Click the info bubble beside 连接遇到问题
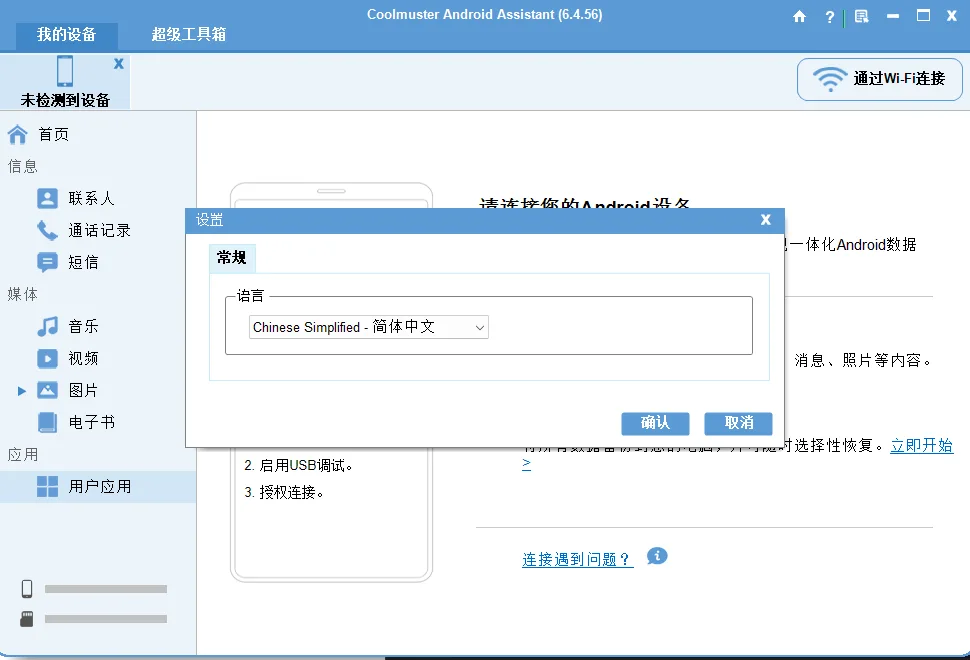The image size is (970, 660). point(657,556)
